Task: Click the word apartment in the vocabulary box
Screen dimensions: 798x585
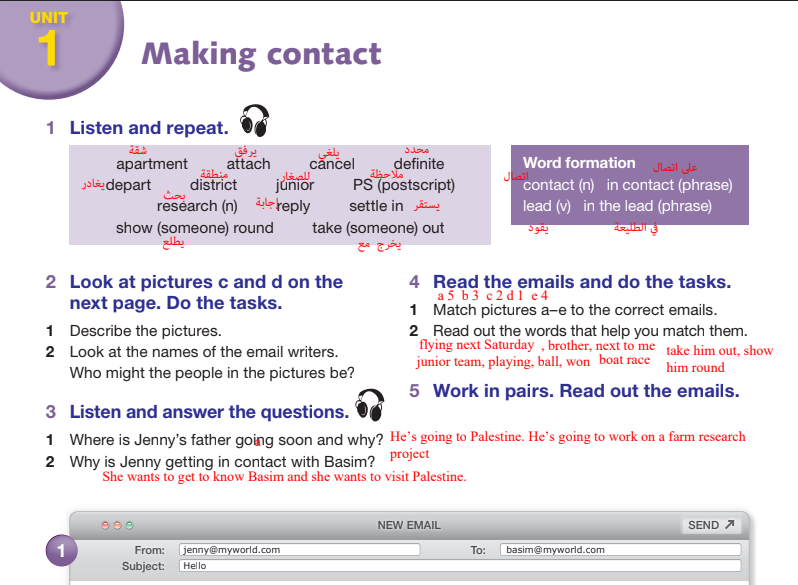Action: coord(152,164)
